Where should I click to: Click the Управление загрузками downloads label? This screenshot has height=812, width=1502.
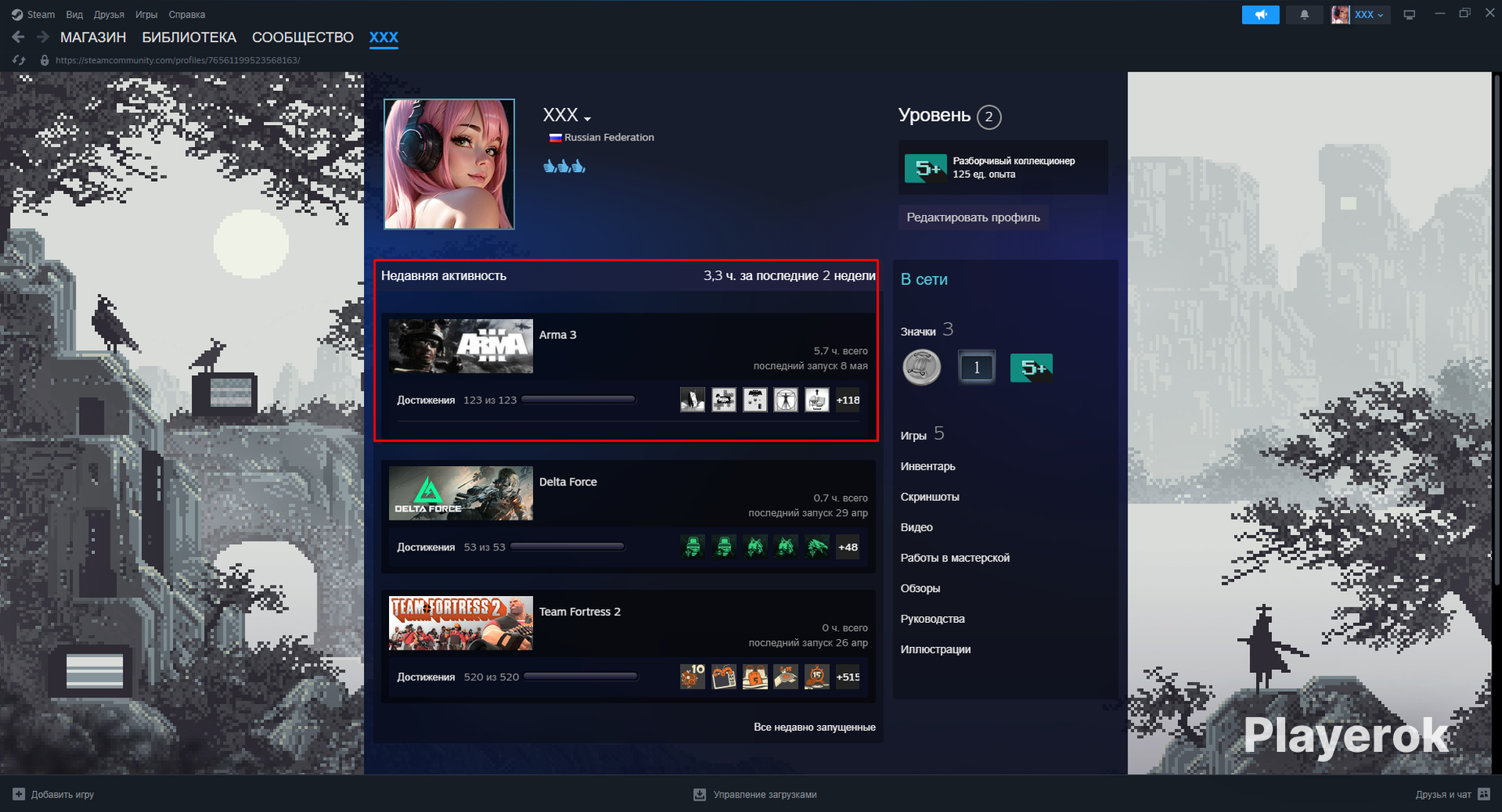(765, 794)
